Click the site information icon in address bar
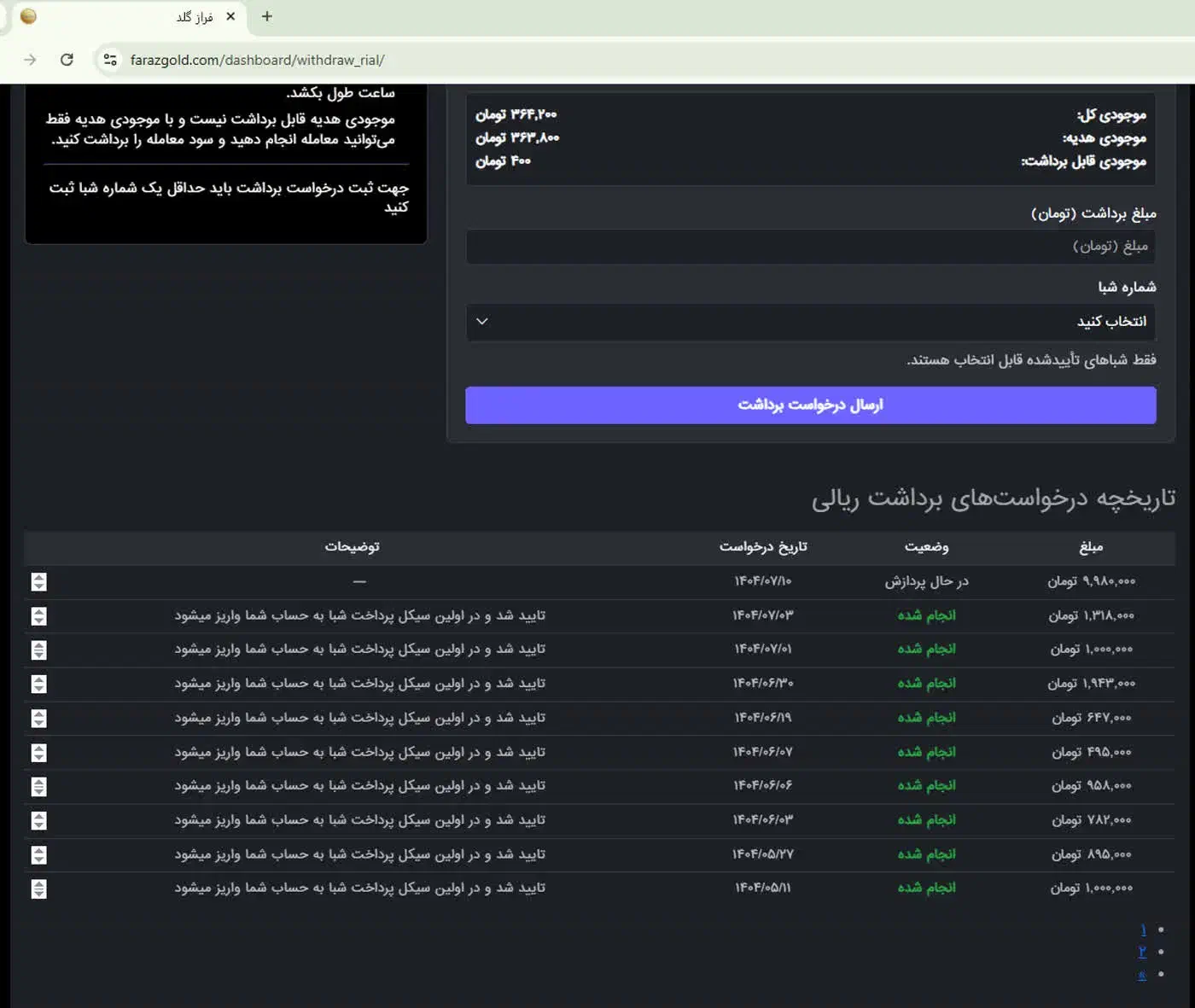The width and height of the screenshot is (1195, 1008). [110, 60]
